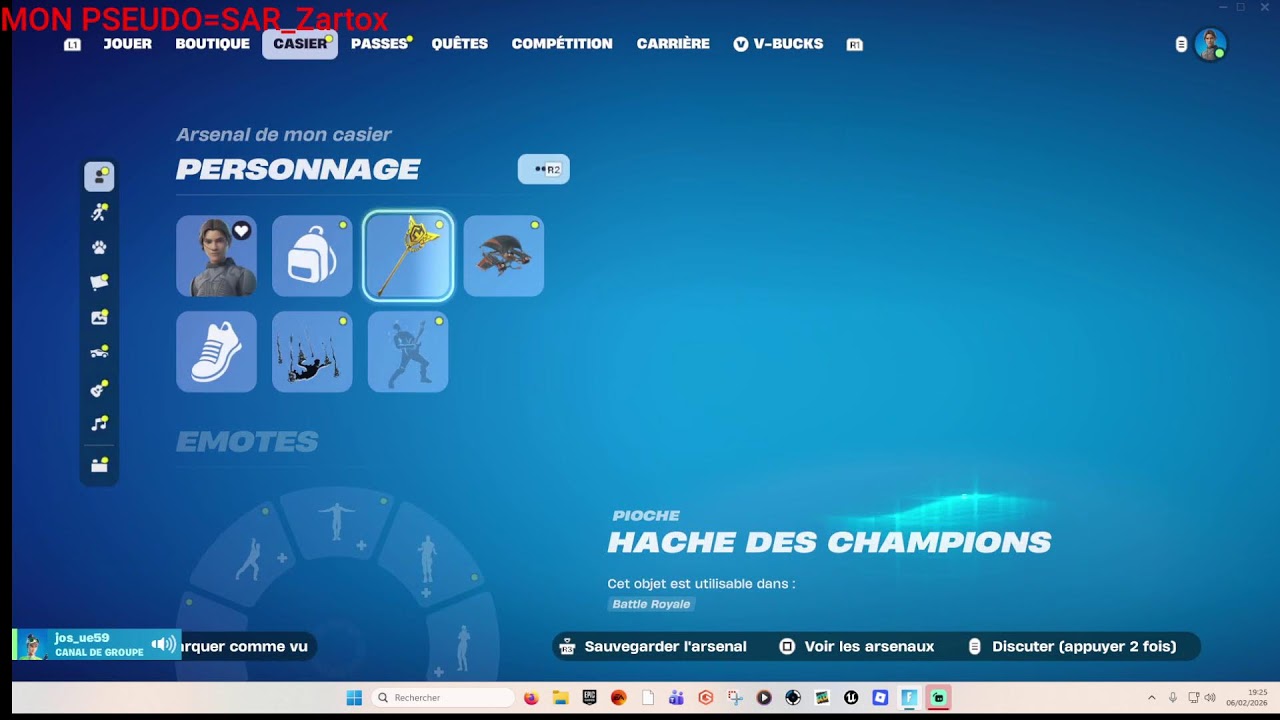Image resolution: width=1280 pixels, height=720 pixels.
Task: Open the car vehicles category in sidebar
Action: (x=99, y=352)
